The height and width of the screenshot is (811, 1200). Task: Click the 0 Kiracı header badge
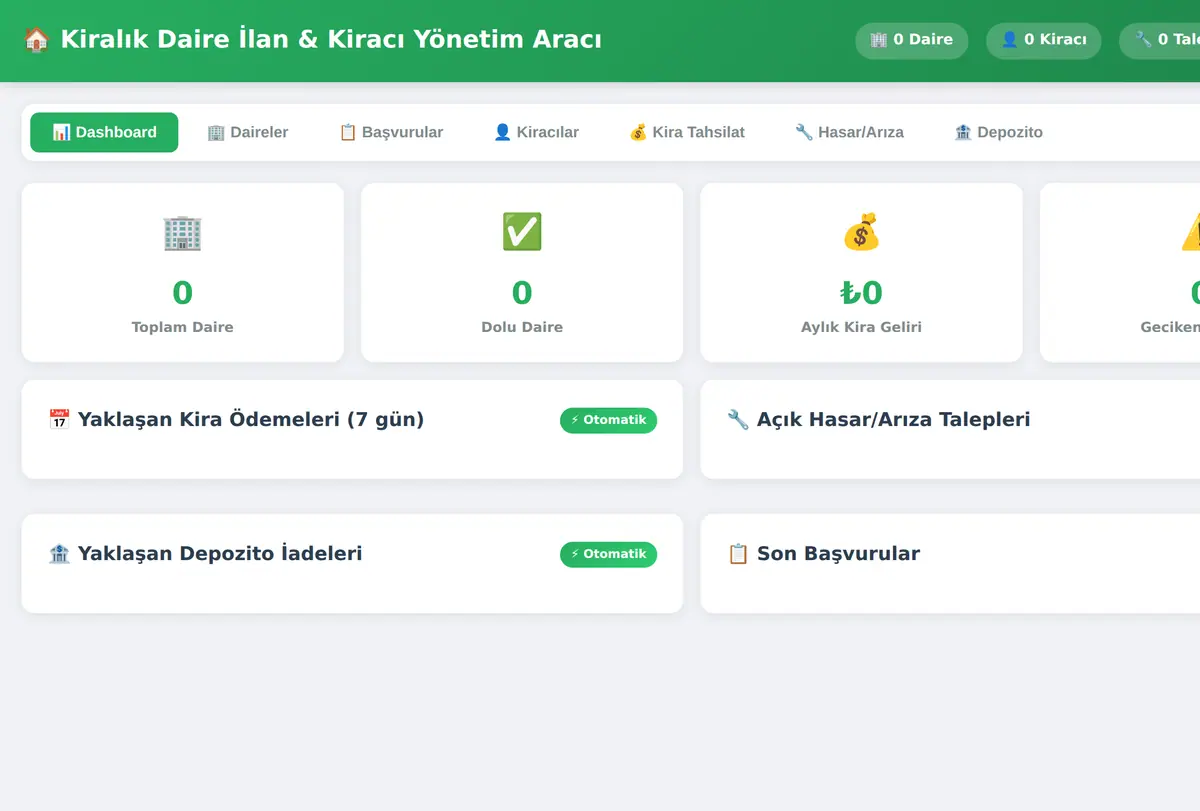pyautogui.click(x=1043, y=40)
